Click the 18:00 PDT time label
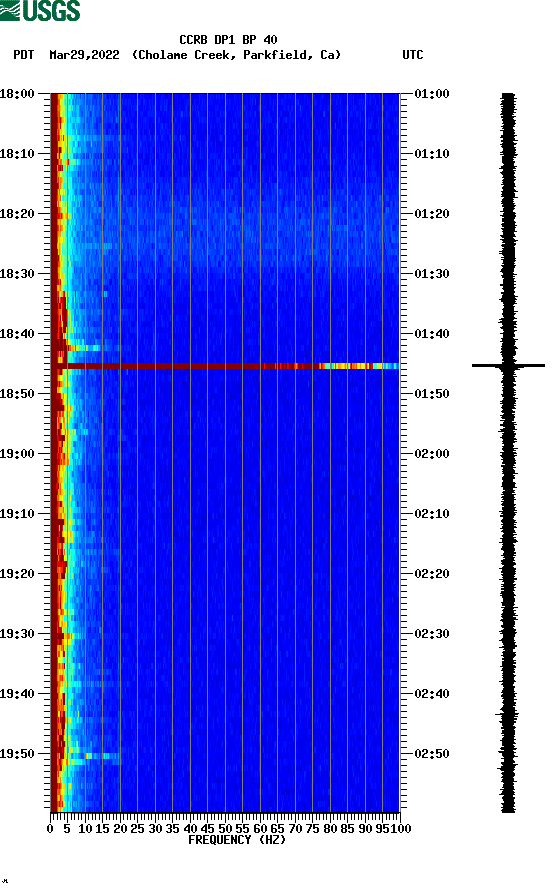Image resolution: width=552 pixels, height=892 pixels. click(17, 94)
